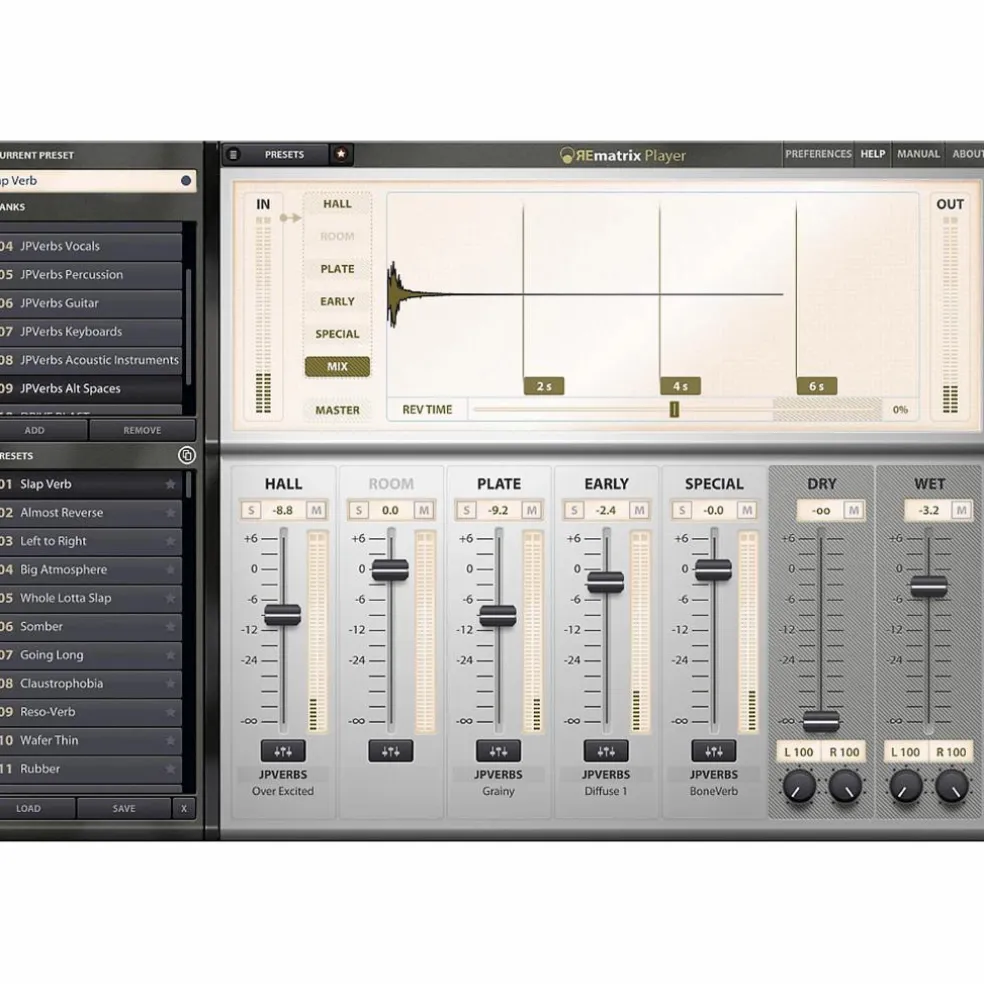The width and height of the screenshot is (984, 984).
Task: Select the JPVerbs Guitar bank
Action: tap(91, 303)
